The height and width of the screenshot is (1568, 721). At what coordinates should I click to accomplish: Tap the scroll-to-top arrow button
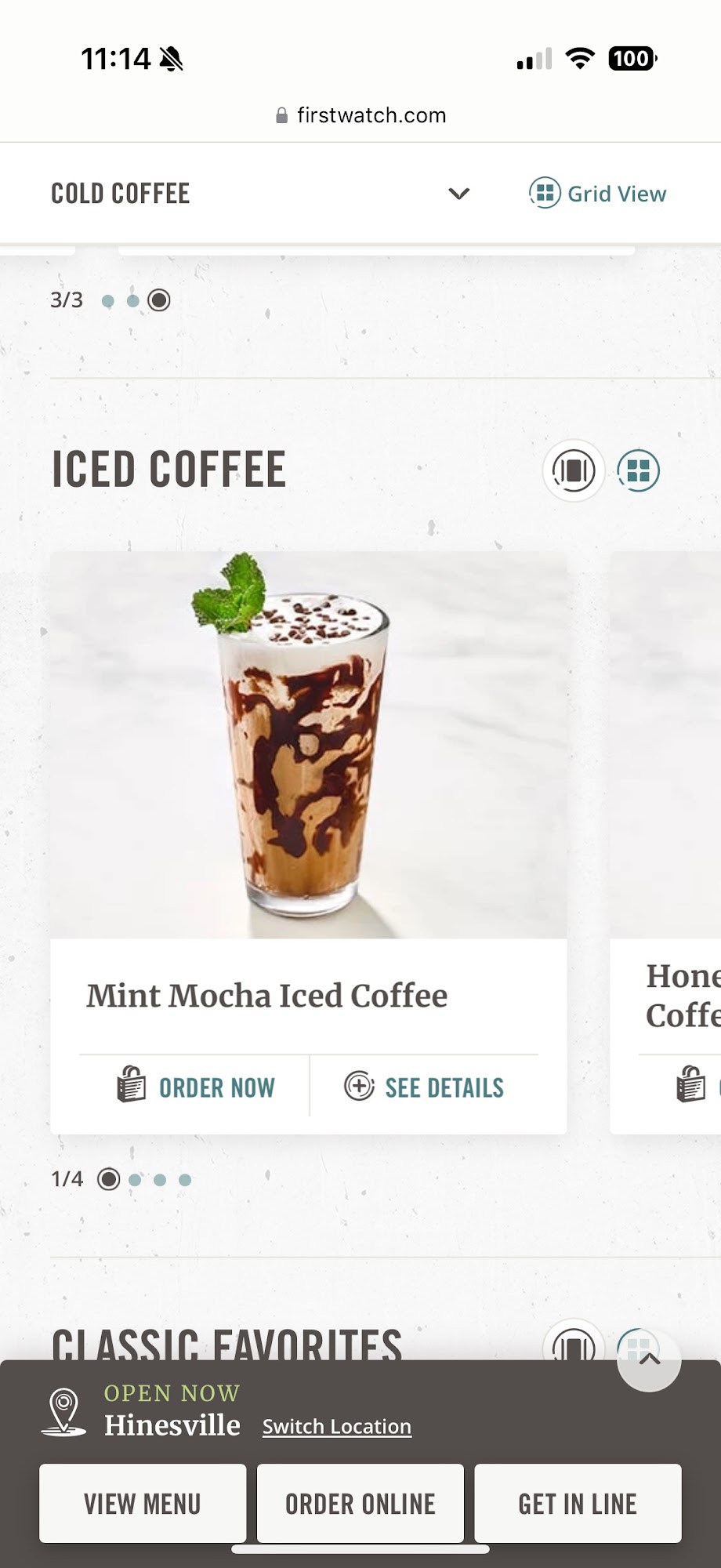[649, 1360]
